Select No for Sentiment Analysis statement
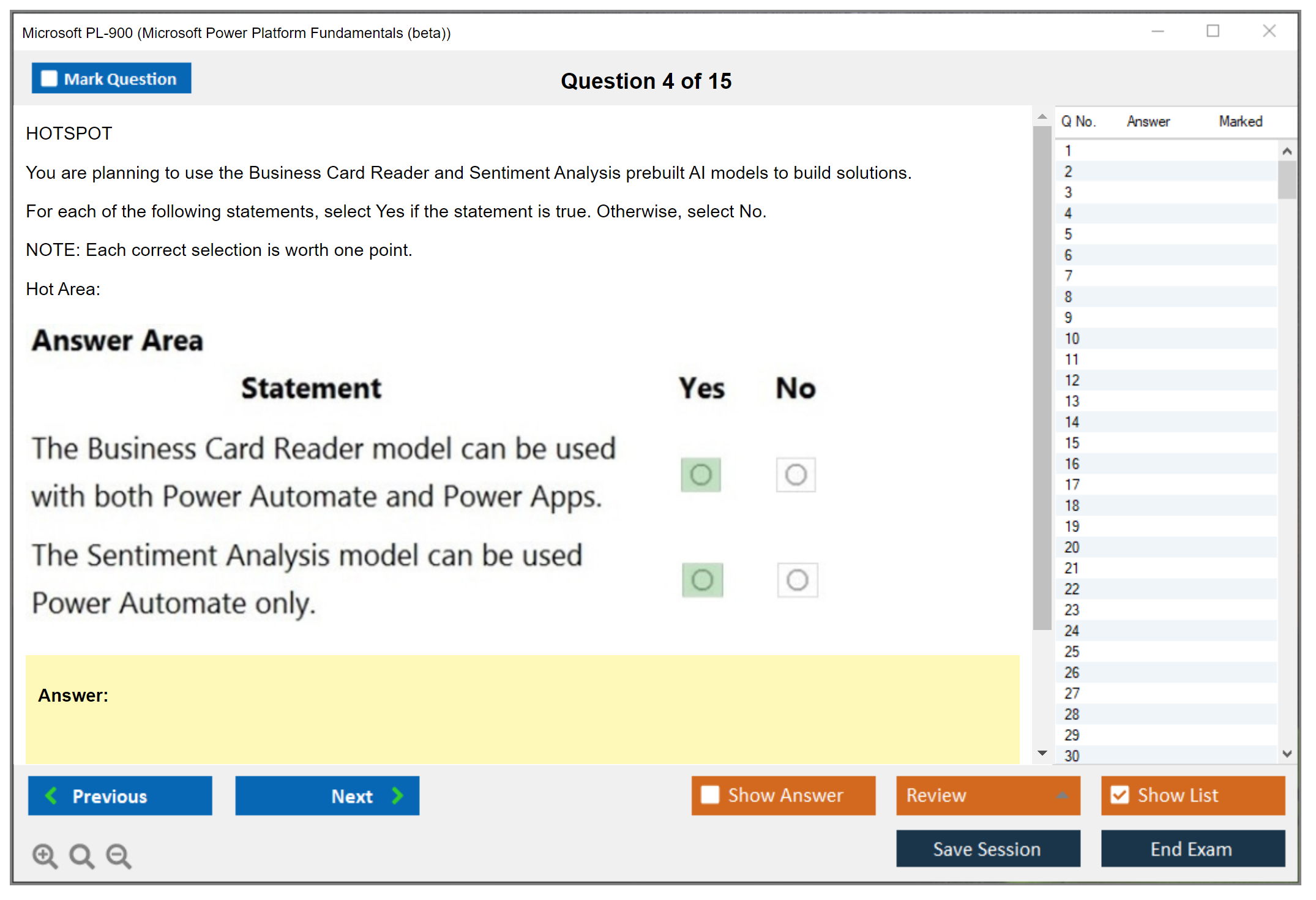Image resolution: width=1316 pixels, height=900 pixels. [x=797, y=580]
